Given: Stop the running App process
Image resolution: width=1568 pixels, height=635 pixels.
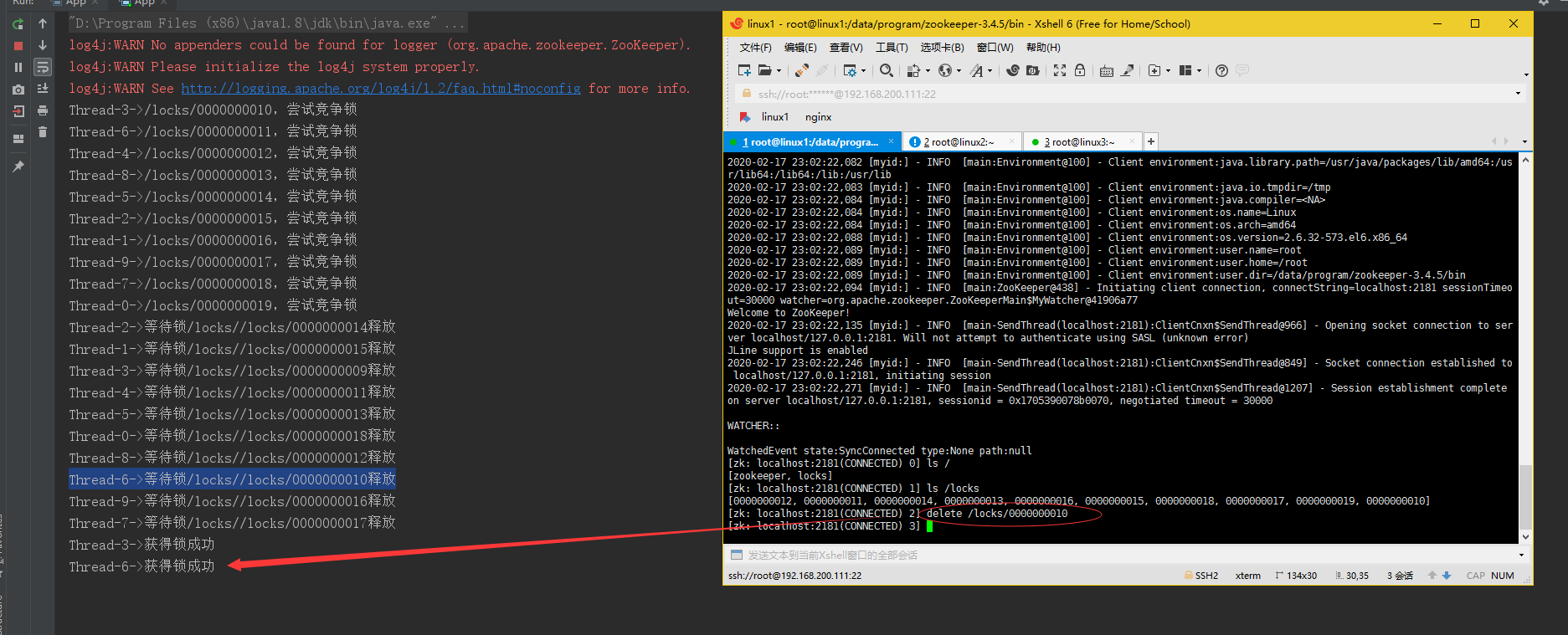Looking at the screenshot, I should click(18, 45).
